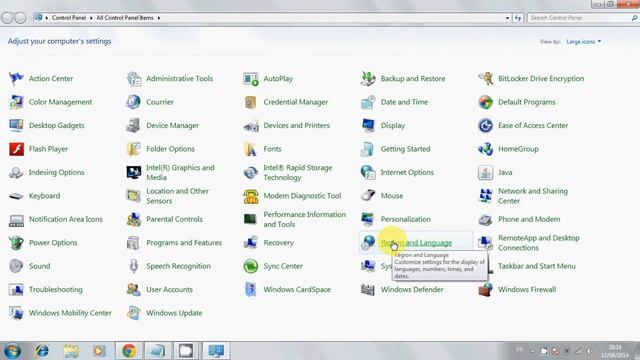
Task: Open the Action Center flag icon
Action: click(x=16, y=78)
